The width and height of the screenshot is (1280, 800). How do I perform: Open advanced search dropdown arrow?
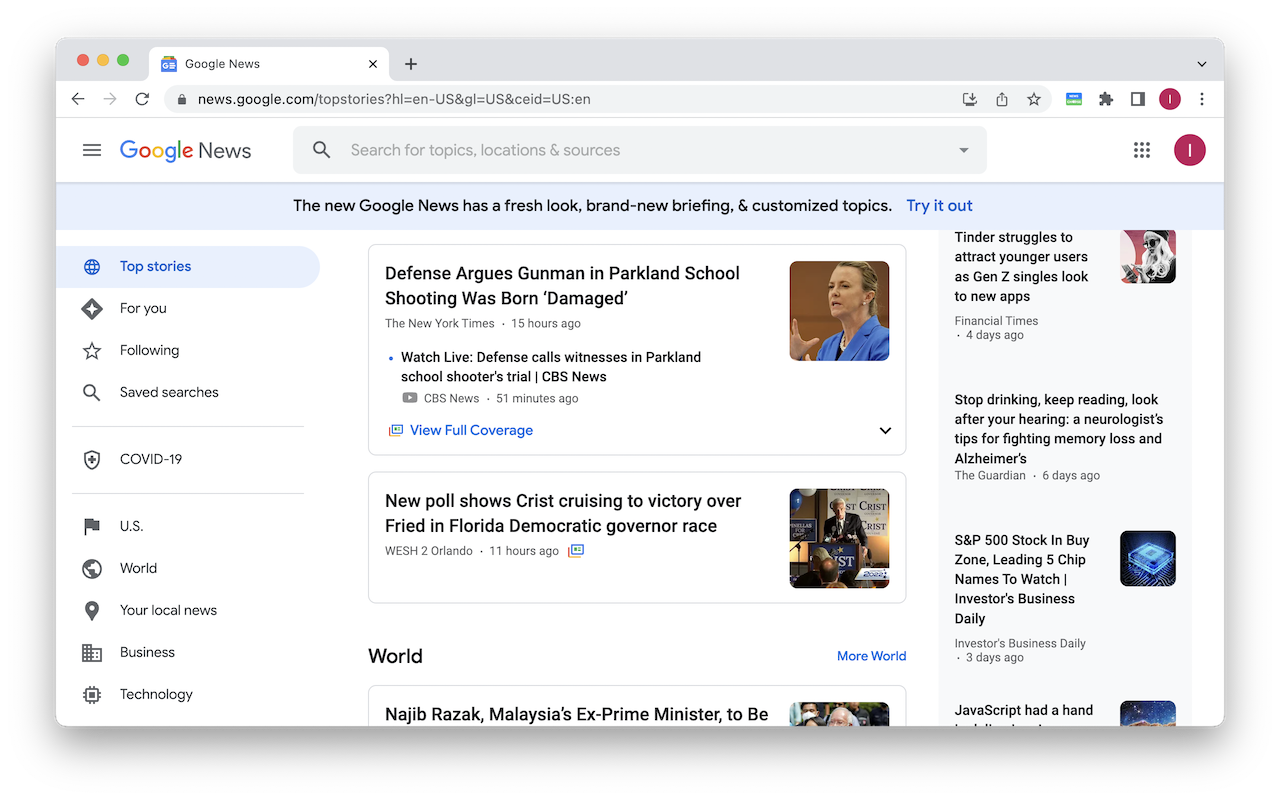964,150
